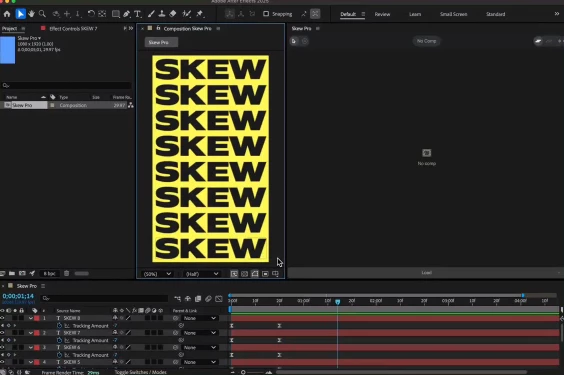Click the Load button in Skew Pro panel
This screenshot has height=375, width=564.
pos(426,273)
